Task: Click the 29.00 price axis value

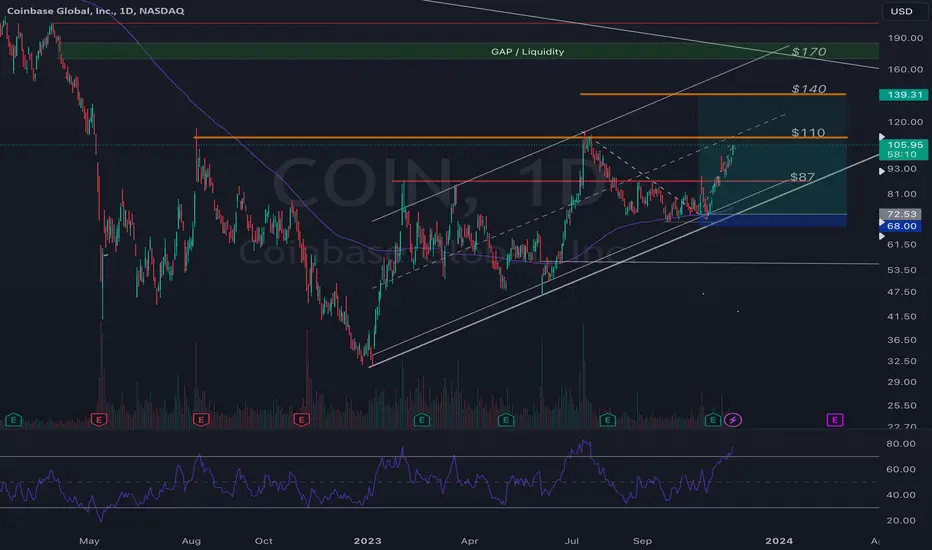Action: coord(902,382)
